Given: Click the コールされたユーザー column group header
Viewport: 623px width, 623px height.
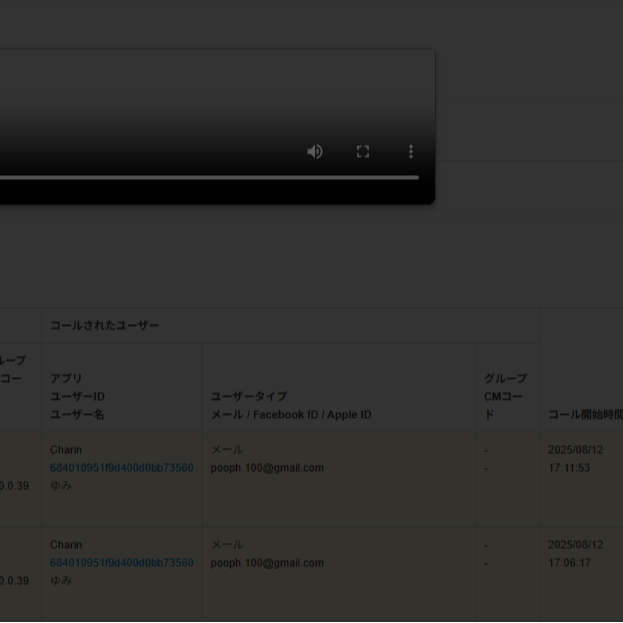Looking at the screenshot, I should pyautogui.click(x=104, y=326).
